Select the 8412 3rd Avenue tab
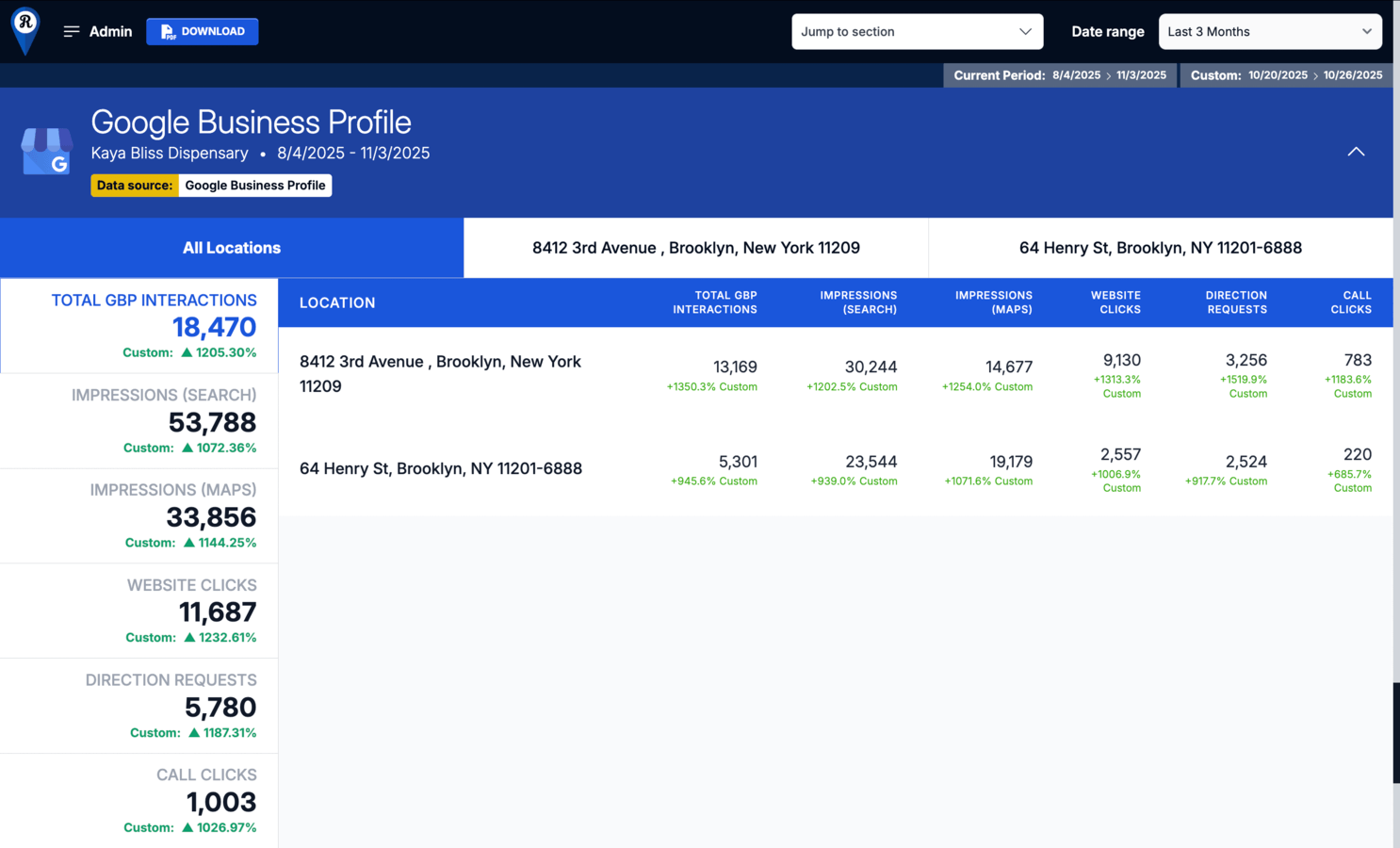 click(x=695, y=248)
